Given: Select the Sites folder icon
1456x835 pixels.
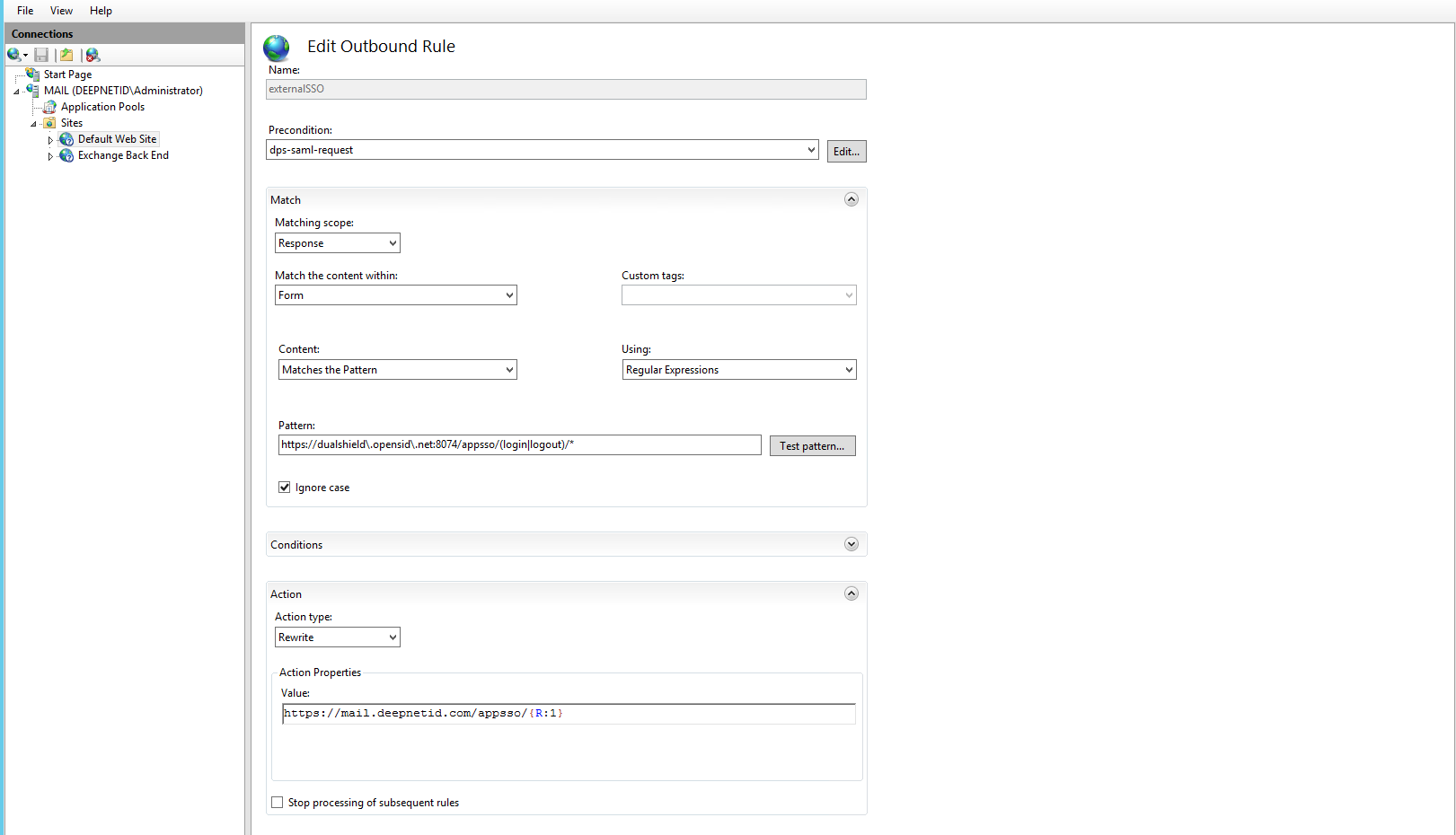Looking at the screenshot, I should [x=50, y=123].
